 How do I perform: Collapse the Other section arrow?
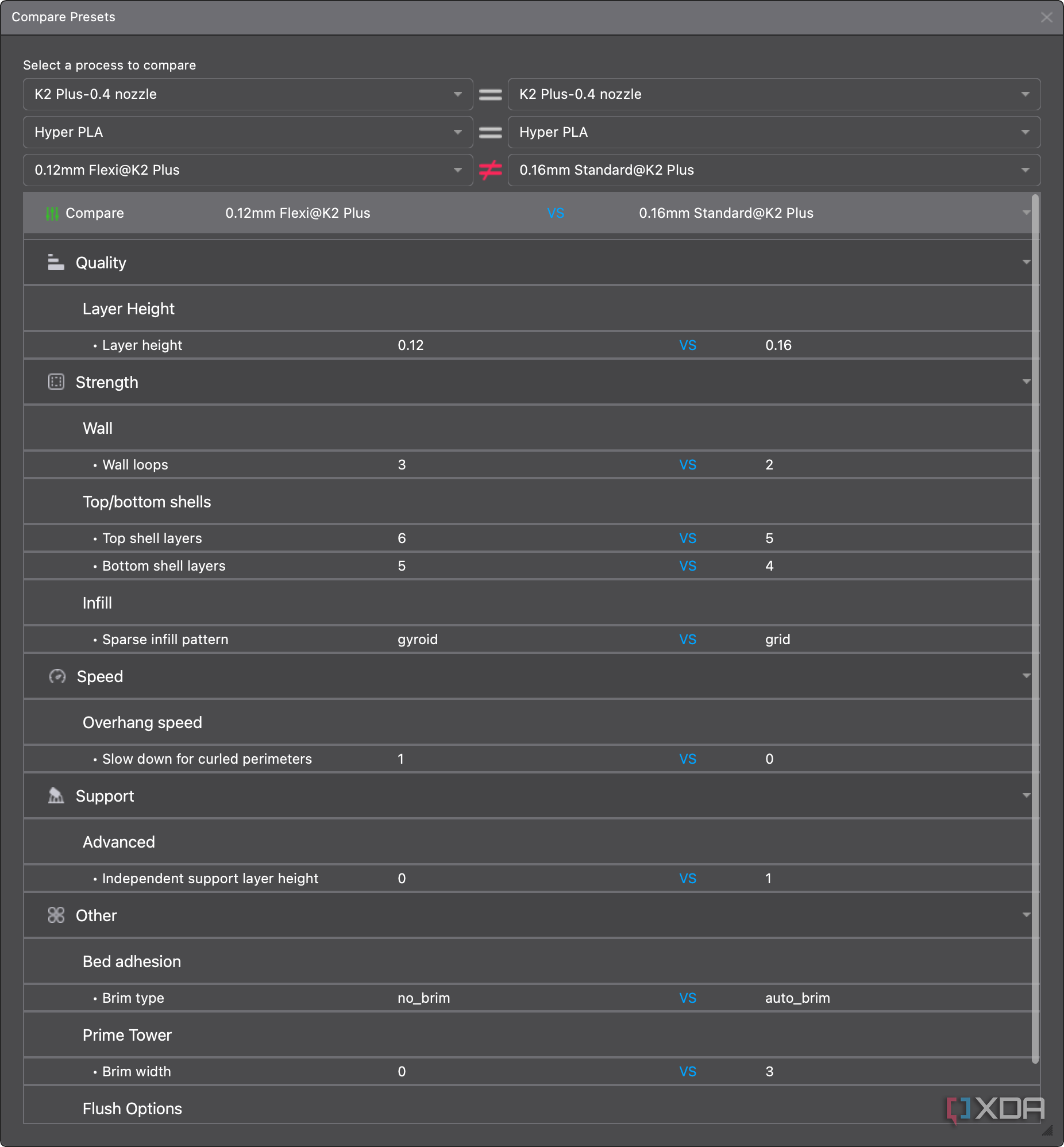pyautogui.click(x=1026, y=915)
